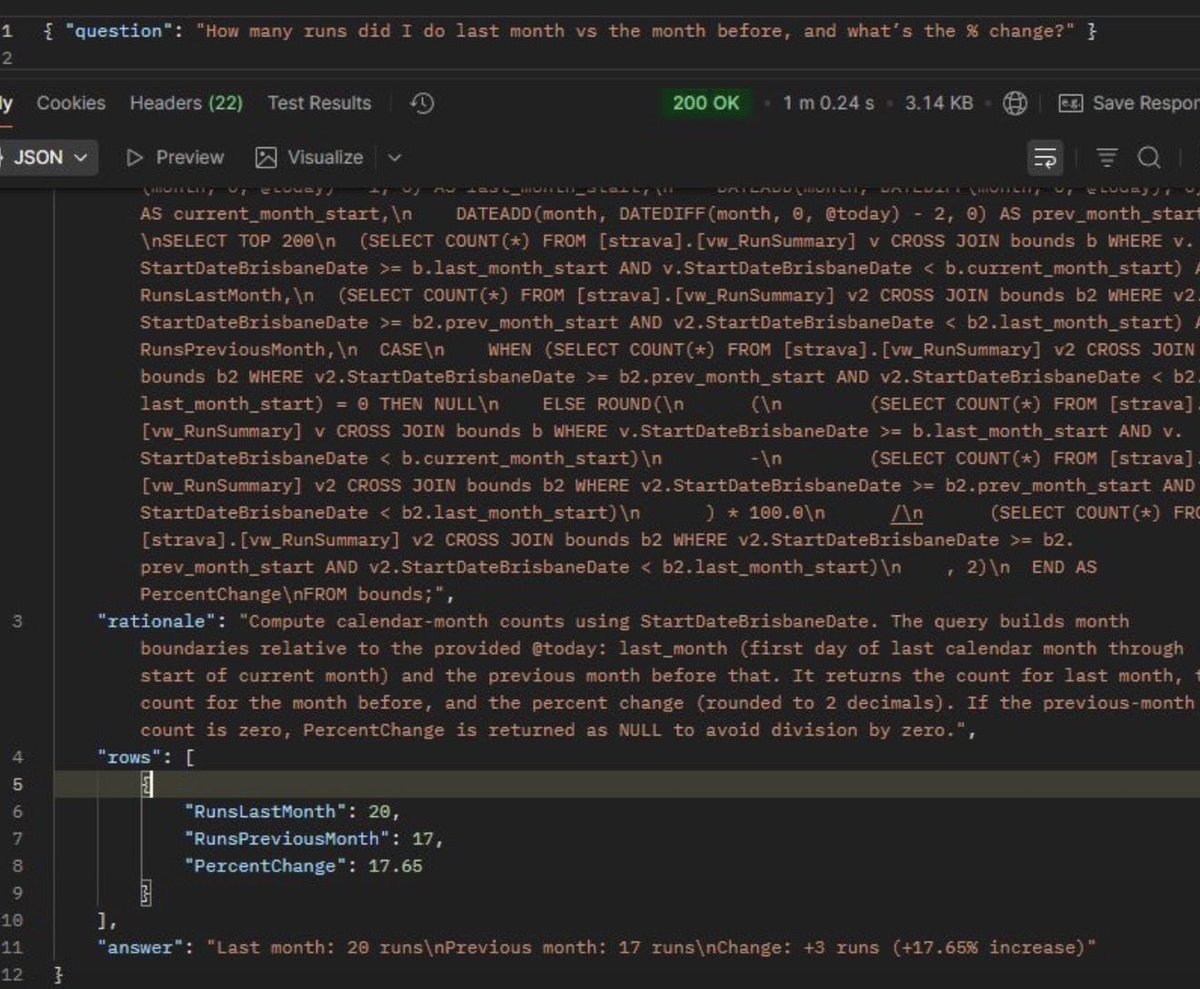
Task: Click the "rationale" key
Action: click(156, 621)
